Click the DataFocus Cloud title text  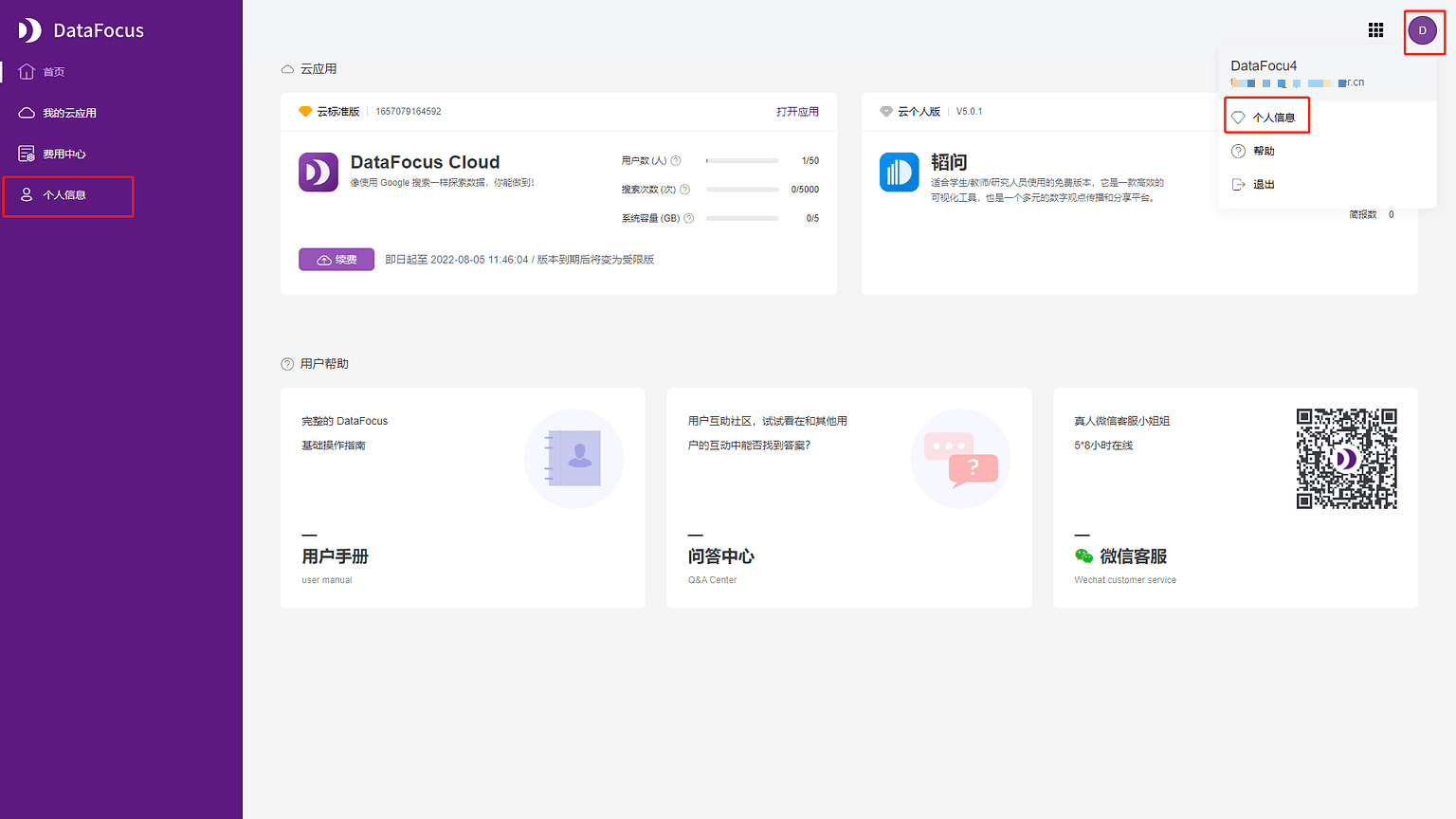point(425,162)
